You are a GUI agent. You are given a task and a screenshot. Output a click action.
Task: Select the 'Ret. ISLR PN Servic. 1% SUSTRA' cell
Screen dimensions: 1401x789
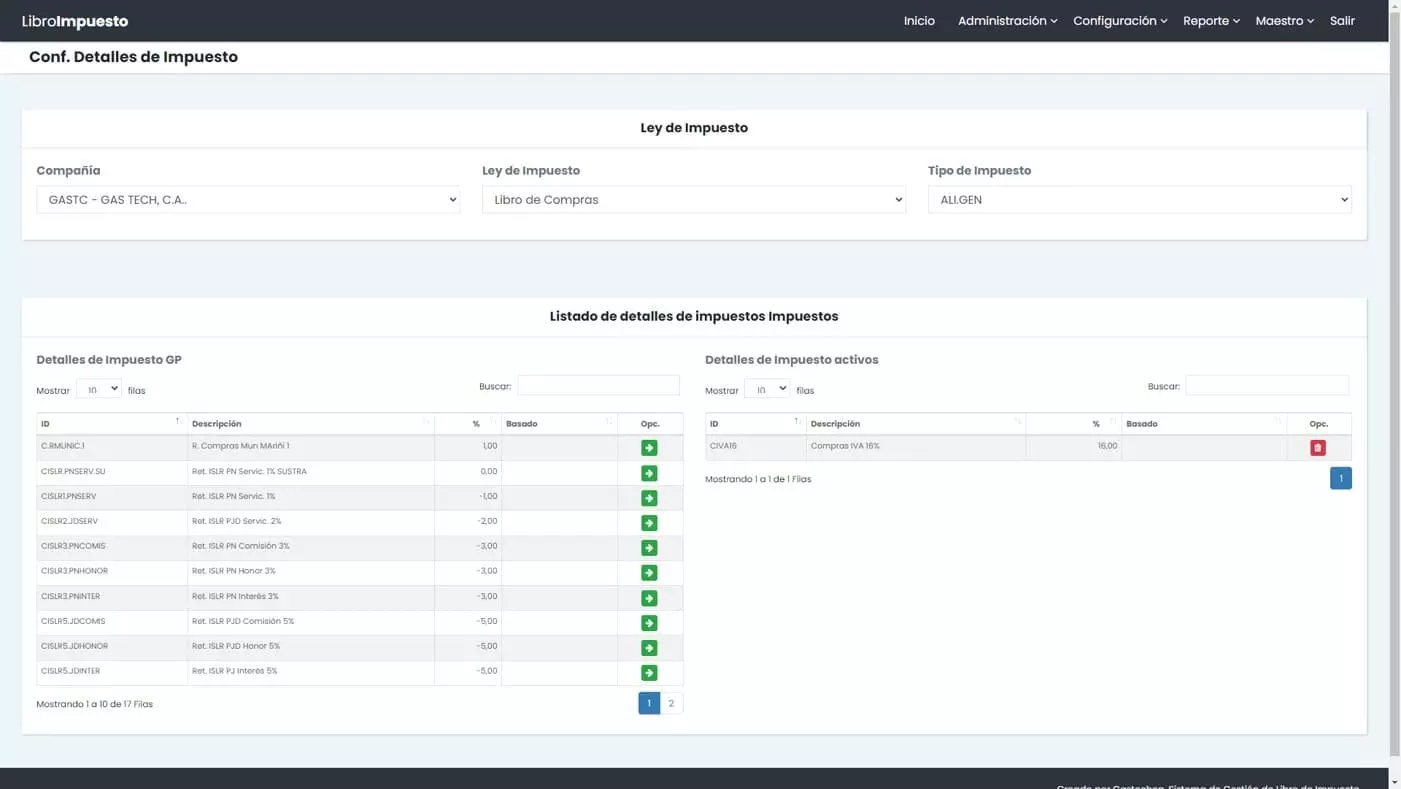(310, 473)
